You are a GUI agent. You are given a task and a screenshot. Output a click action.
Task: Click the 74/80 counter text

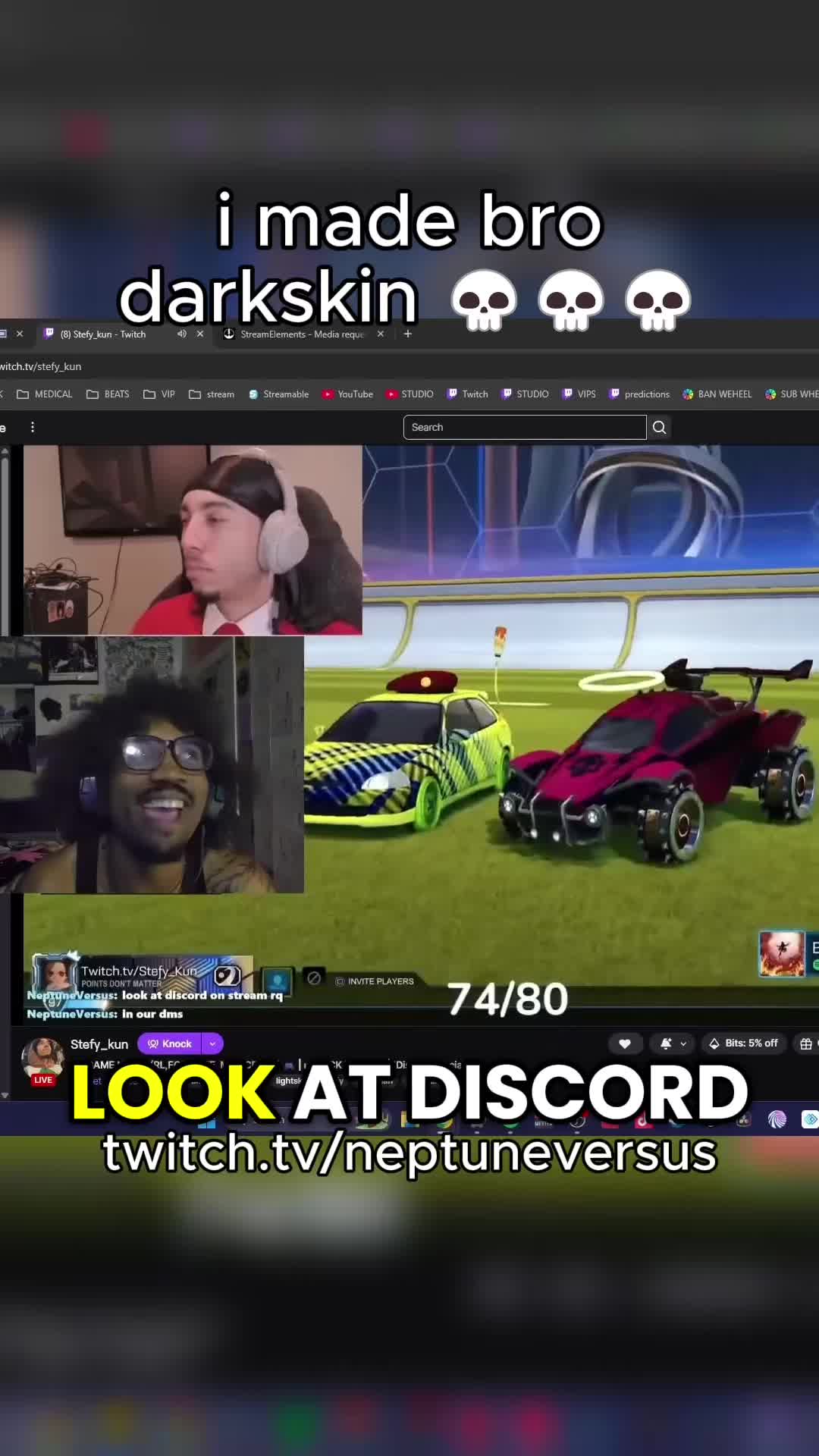click(x=507, y=999)
